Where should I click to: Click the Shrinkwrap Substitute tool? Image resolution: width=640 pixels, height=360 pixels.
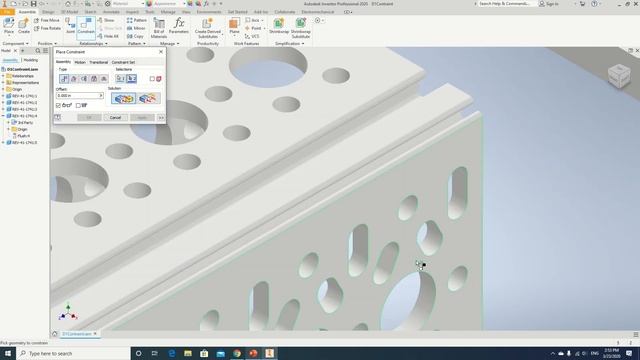(301, 28)
